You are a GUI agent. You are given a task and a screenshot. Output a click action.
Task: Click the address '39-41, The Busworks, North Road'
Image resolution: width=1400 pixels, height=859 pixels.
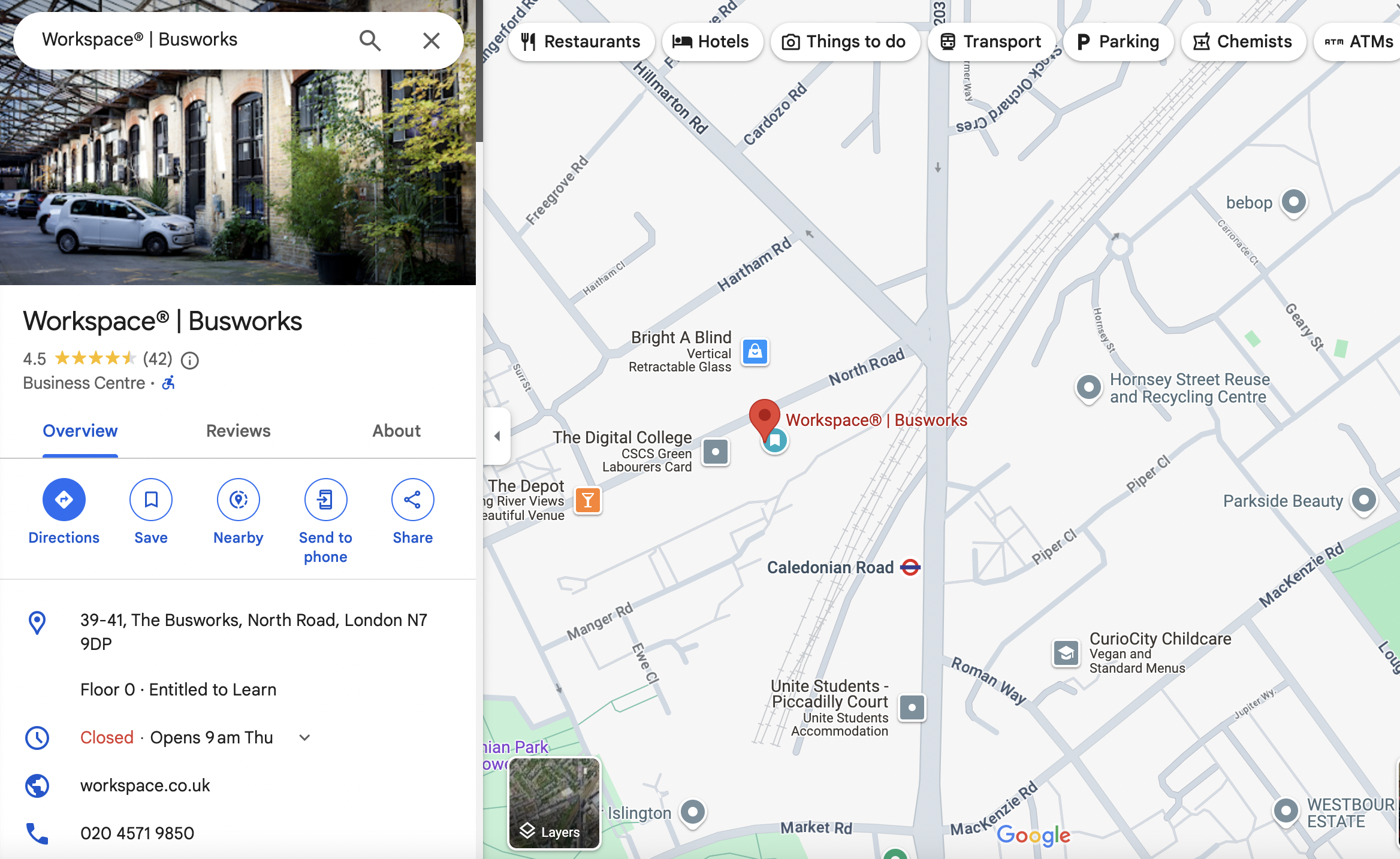point(254,631)
